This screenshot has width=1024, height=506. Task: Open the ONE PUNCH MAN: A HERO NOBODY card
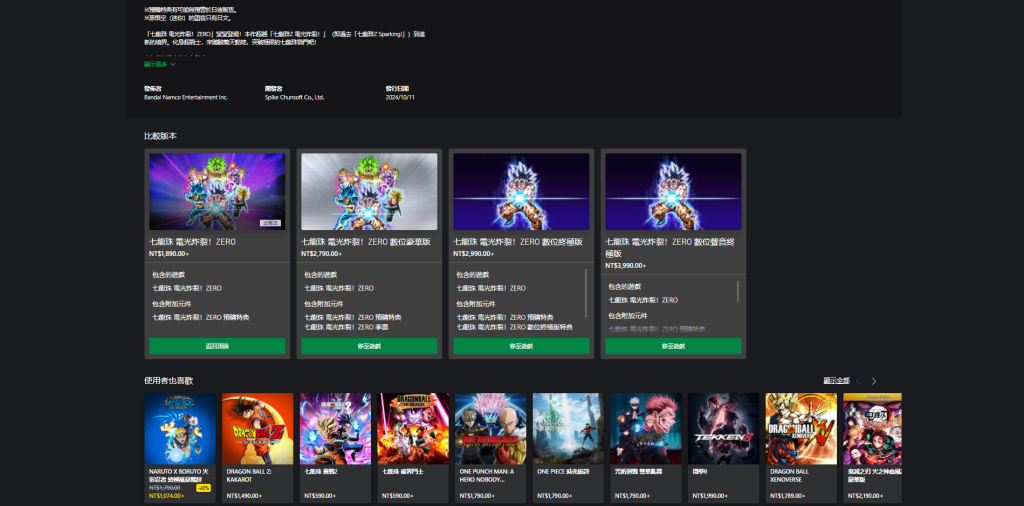490,448
